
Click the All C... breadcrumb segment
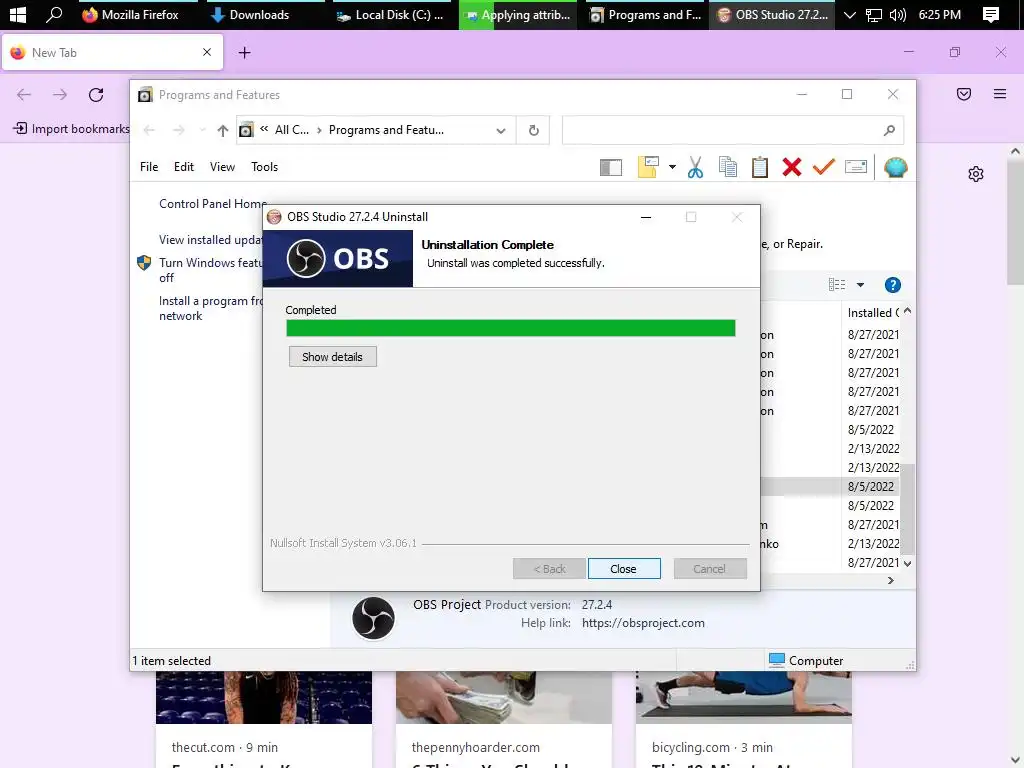point(292,130)
